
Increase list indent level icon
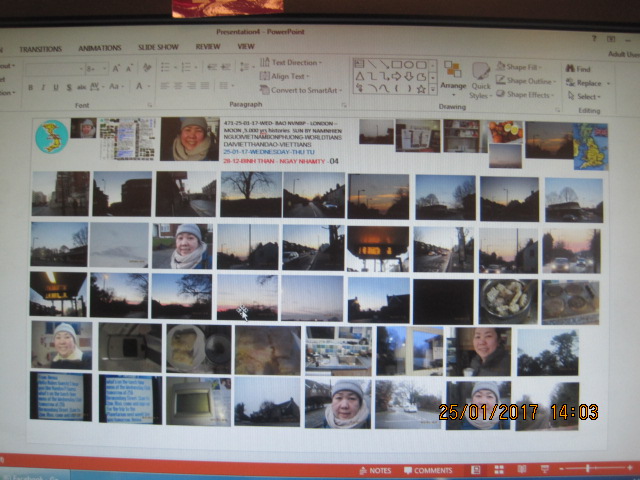(x=226, y=67)
